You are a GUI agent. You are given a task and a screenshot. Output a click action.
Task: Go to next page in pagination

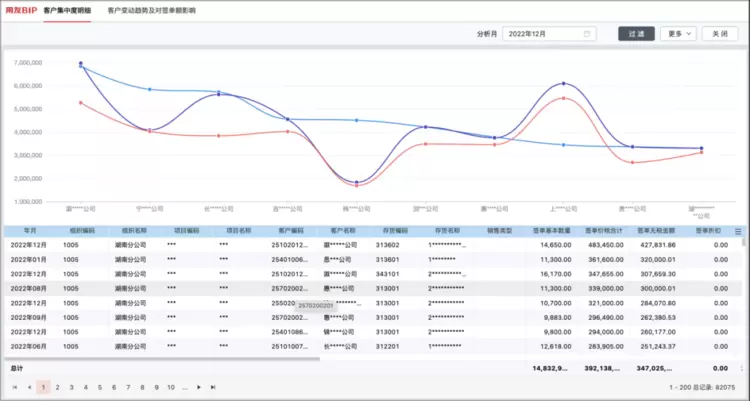199,386
